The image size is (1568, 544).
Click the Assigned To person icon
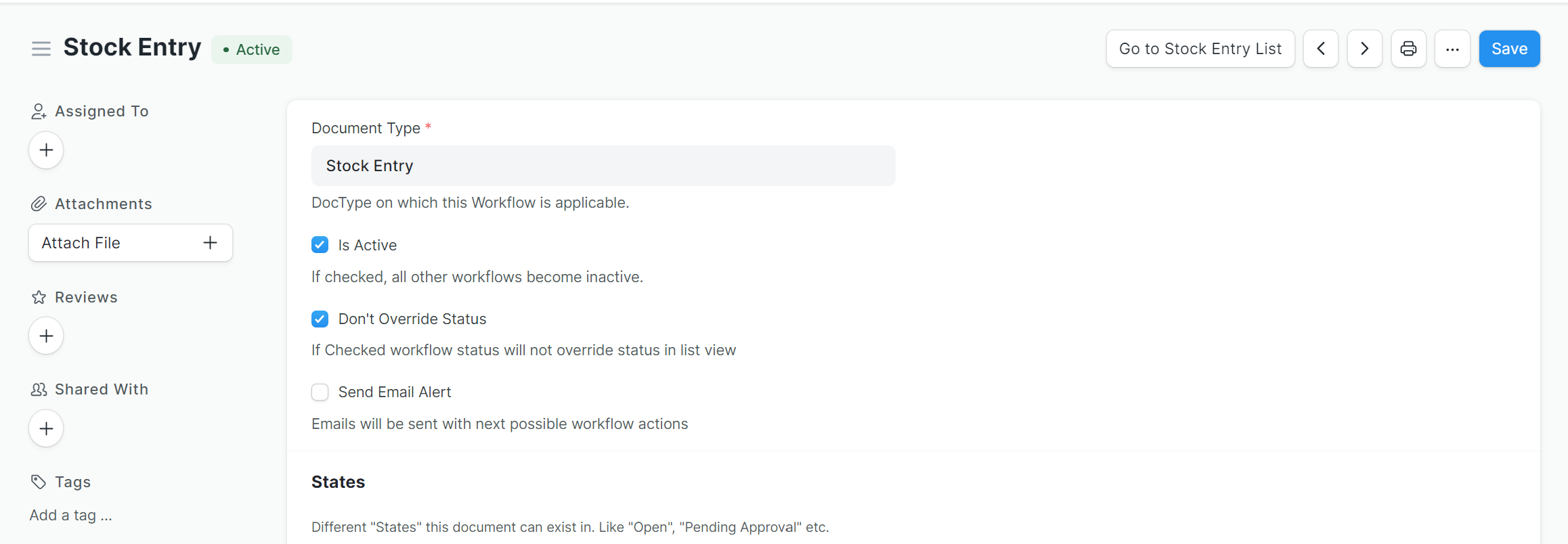click(38, 110)
